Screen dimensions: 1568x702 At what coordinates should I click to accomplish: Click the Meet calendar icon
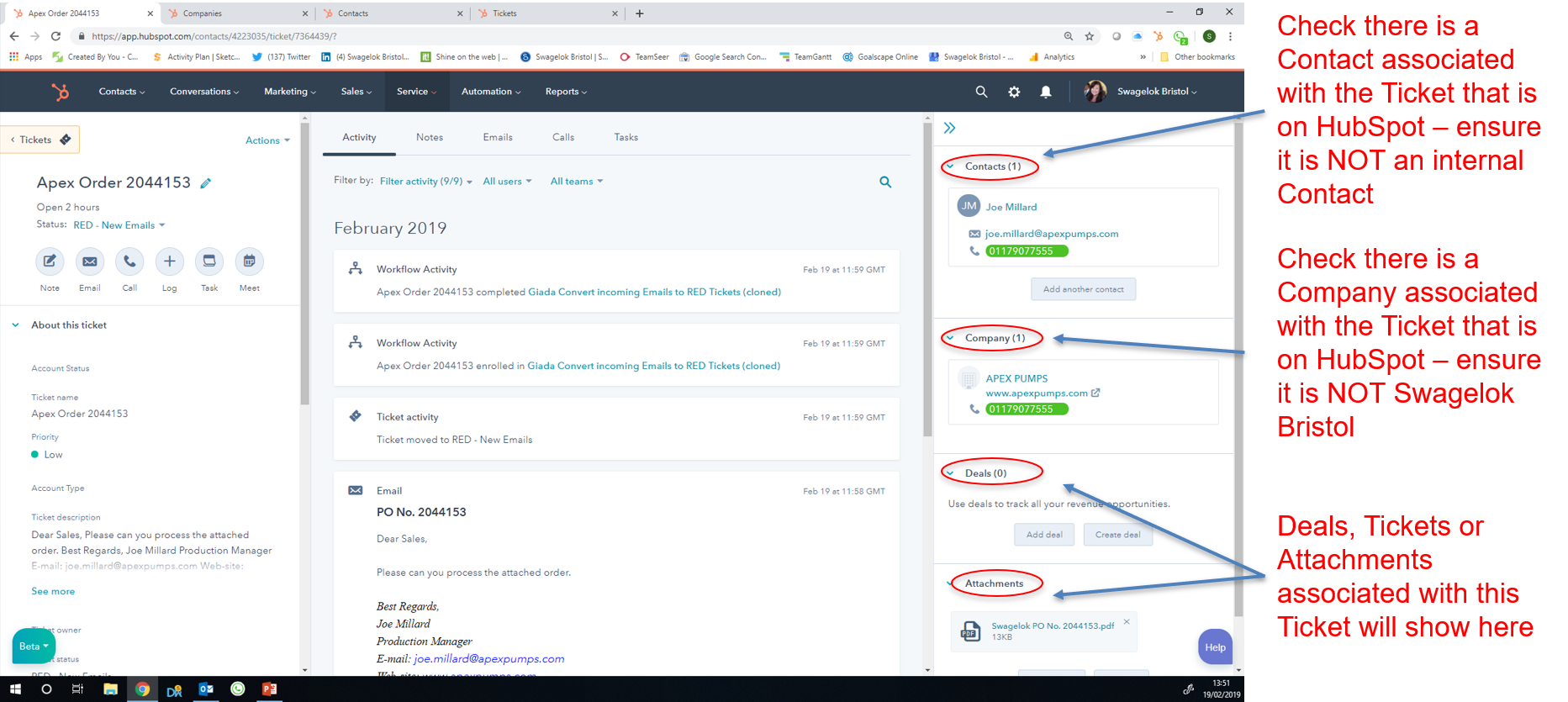coord(249,261)
